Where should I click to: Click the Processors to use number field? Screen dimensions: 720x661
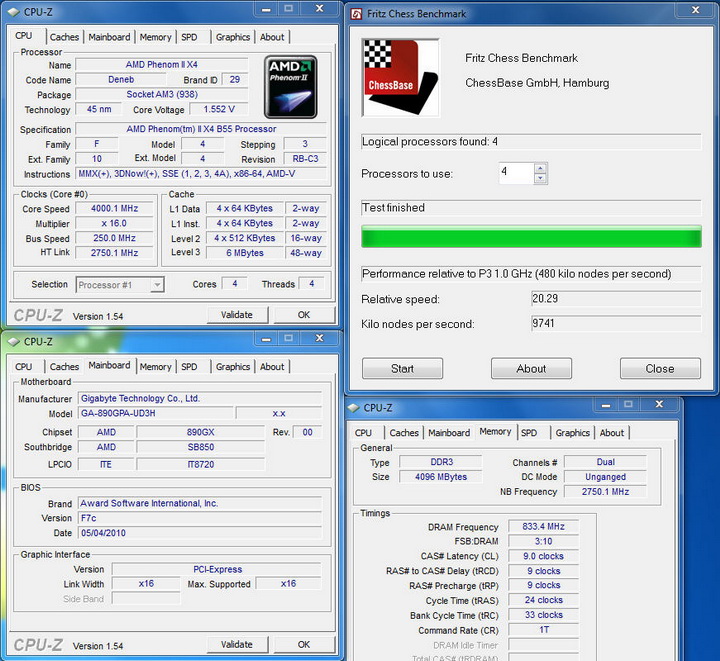[517, 173]
